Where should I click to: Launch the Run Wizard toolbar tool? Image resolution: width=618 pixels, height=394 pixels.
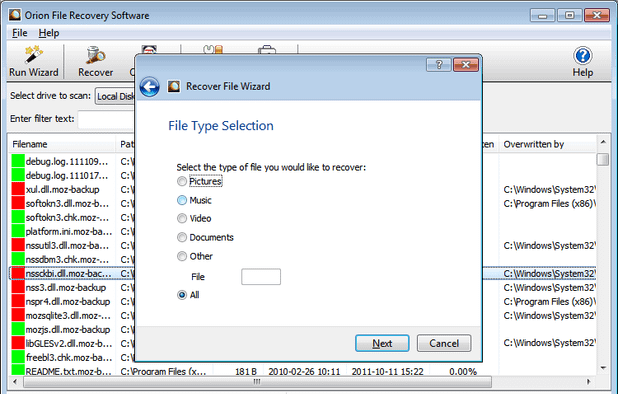click(x=34, y=61)
